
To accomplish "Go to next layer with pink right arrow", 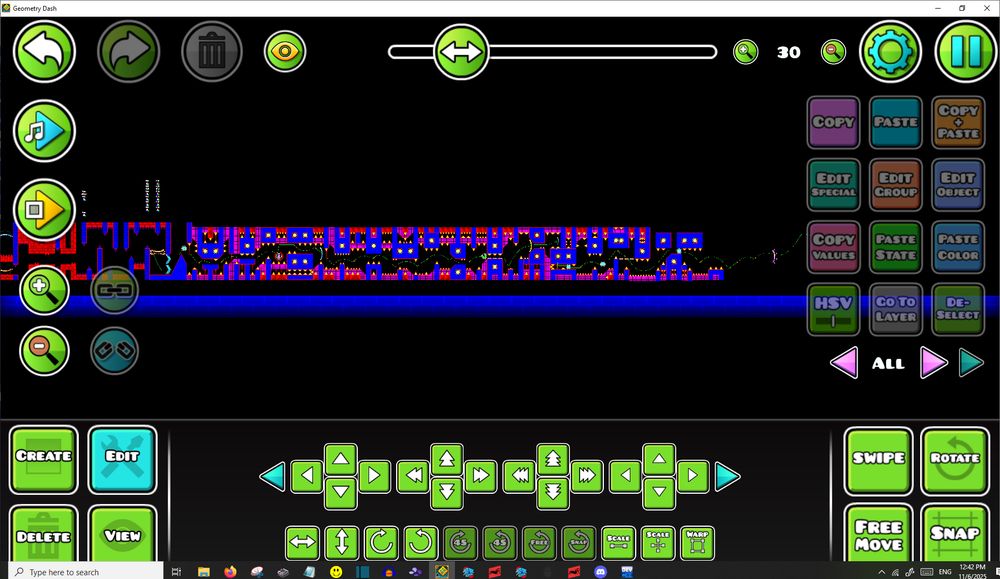I will click(934, 363).
